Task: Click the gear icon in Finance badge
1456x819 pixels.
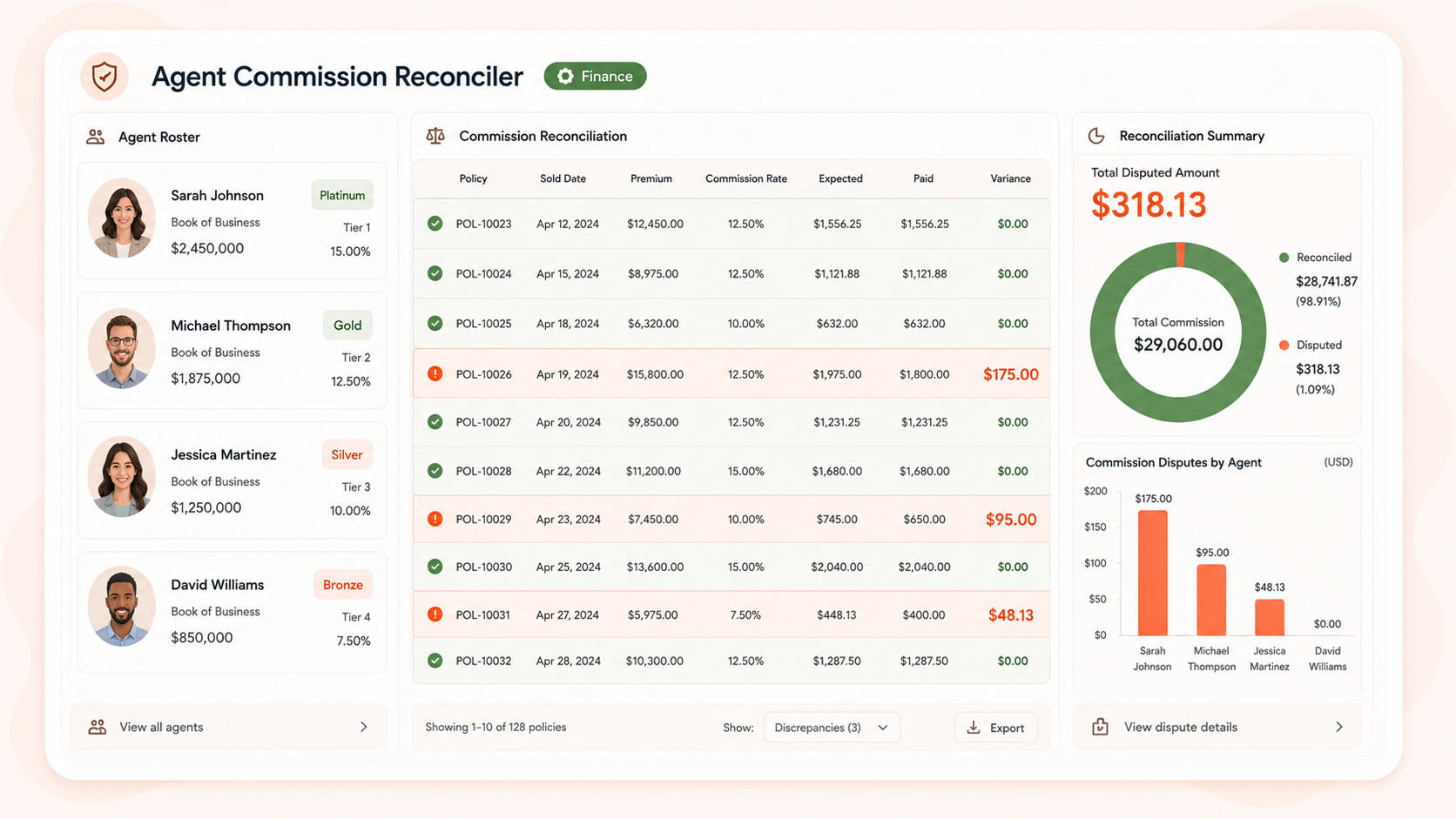Action: point(565,77)
